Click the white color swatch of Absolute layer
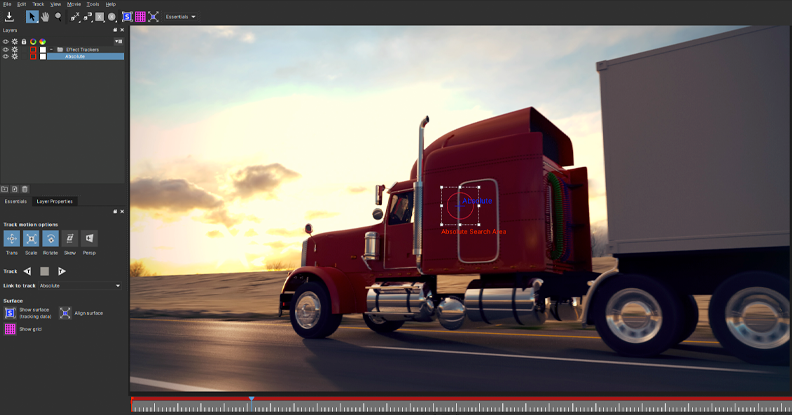792x415 pixels. point(43,56)
